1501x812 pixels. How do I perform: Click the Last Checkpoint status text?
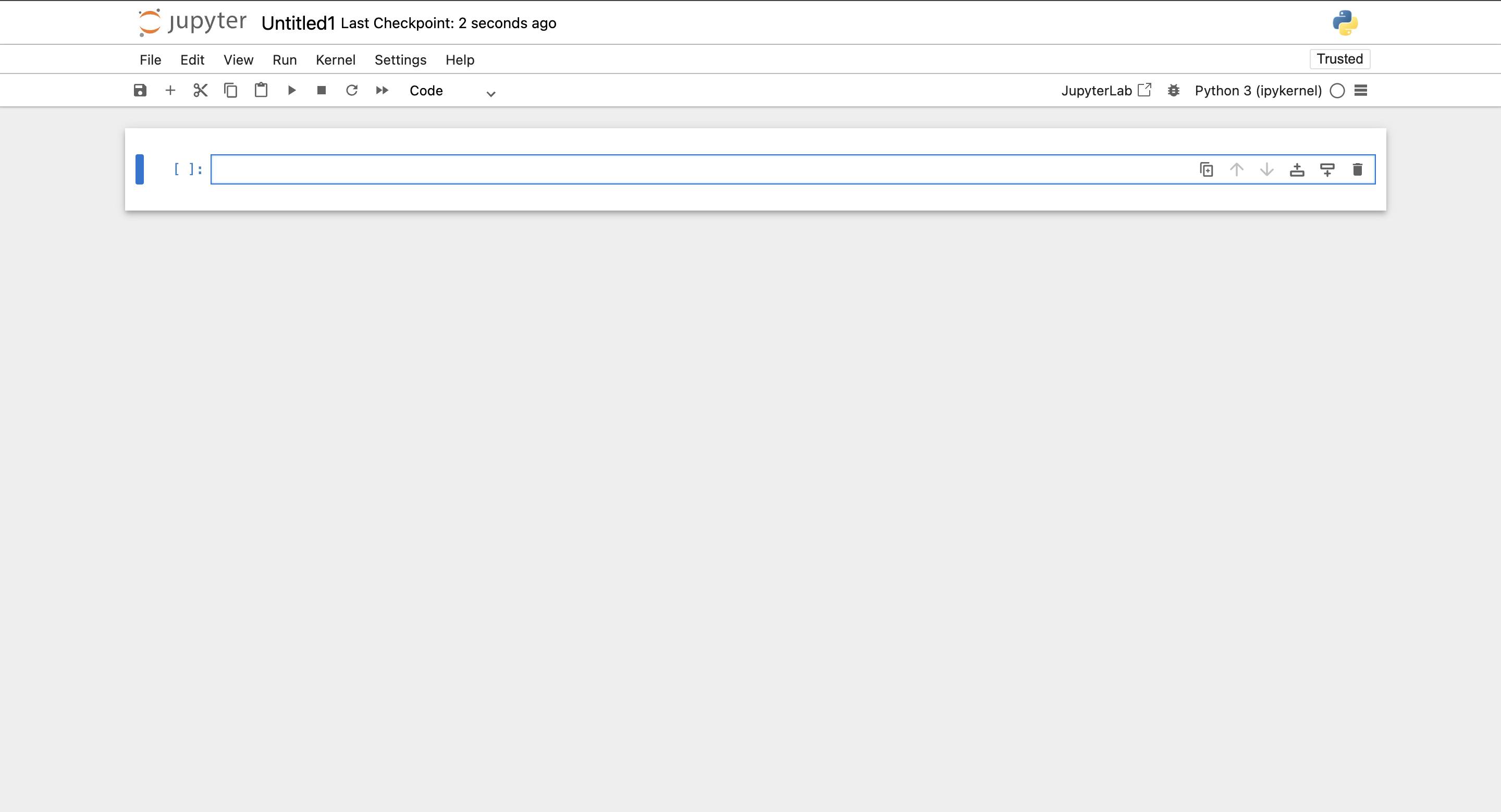[449, 23]
